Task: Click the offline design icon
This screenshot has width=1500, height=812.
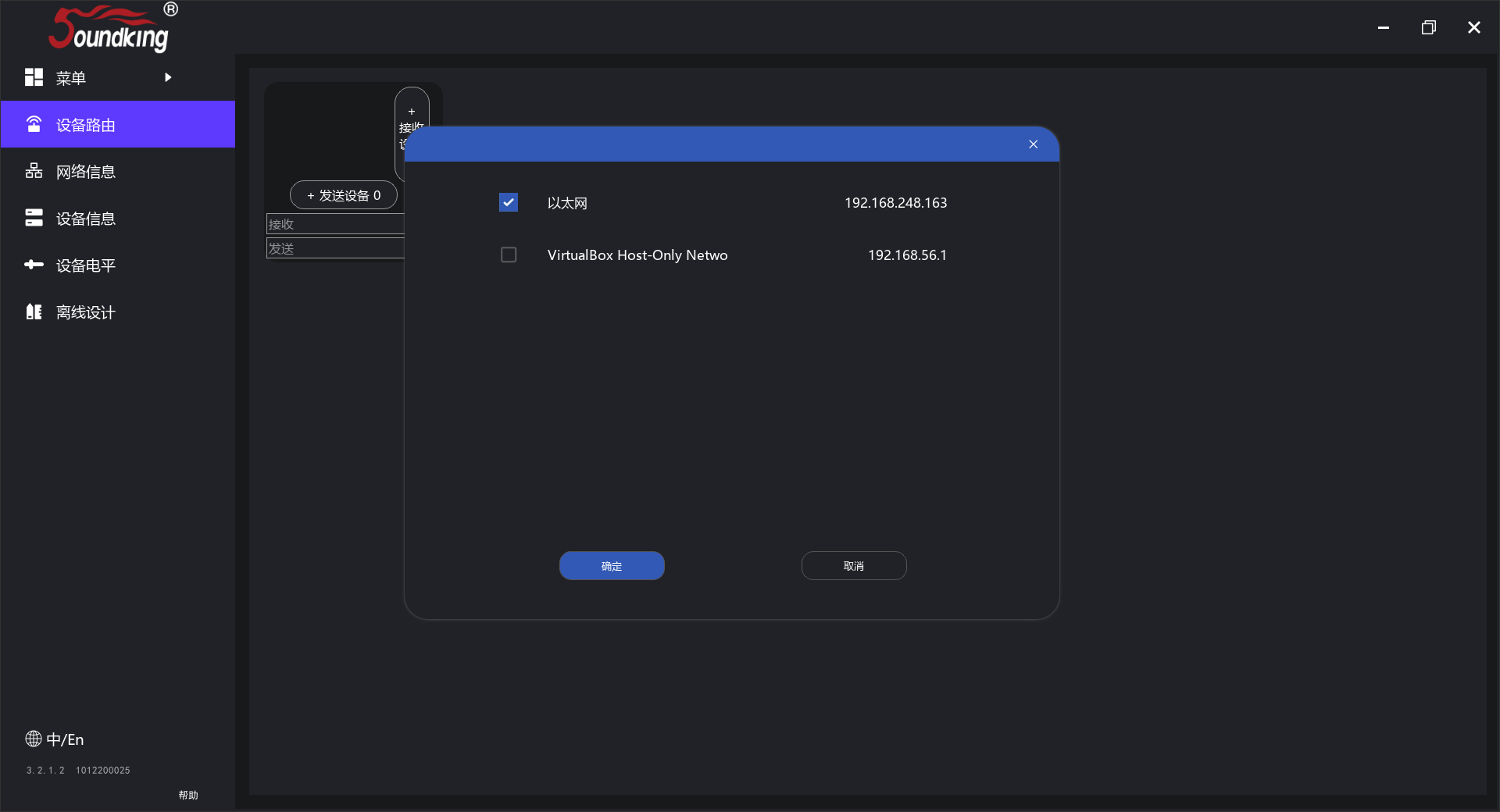Action: click(34, 312)
